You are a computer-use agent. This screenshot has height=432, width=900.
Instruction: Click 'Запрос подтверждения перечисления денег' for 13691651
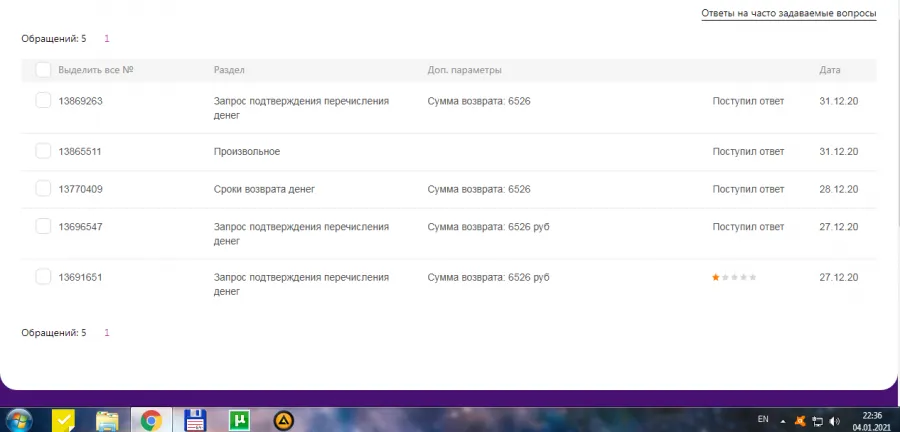coord(301,285)
